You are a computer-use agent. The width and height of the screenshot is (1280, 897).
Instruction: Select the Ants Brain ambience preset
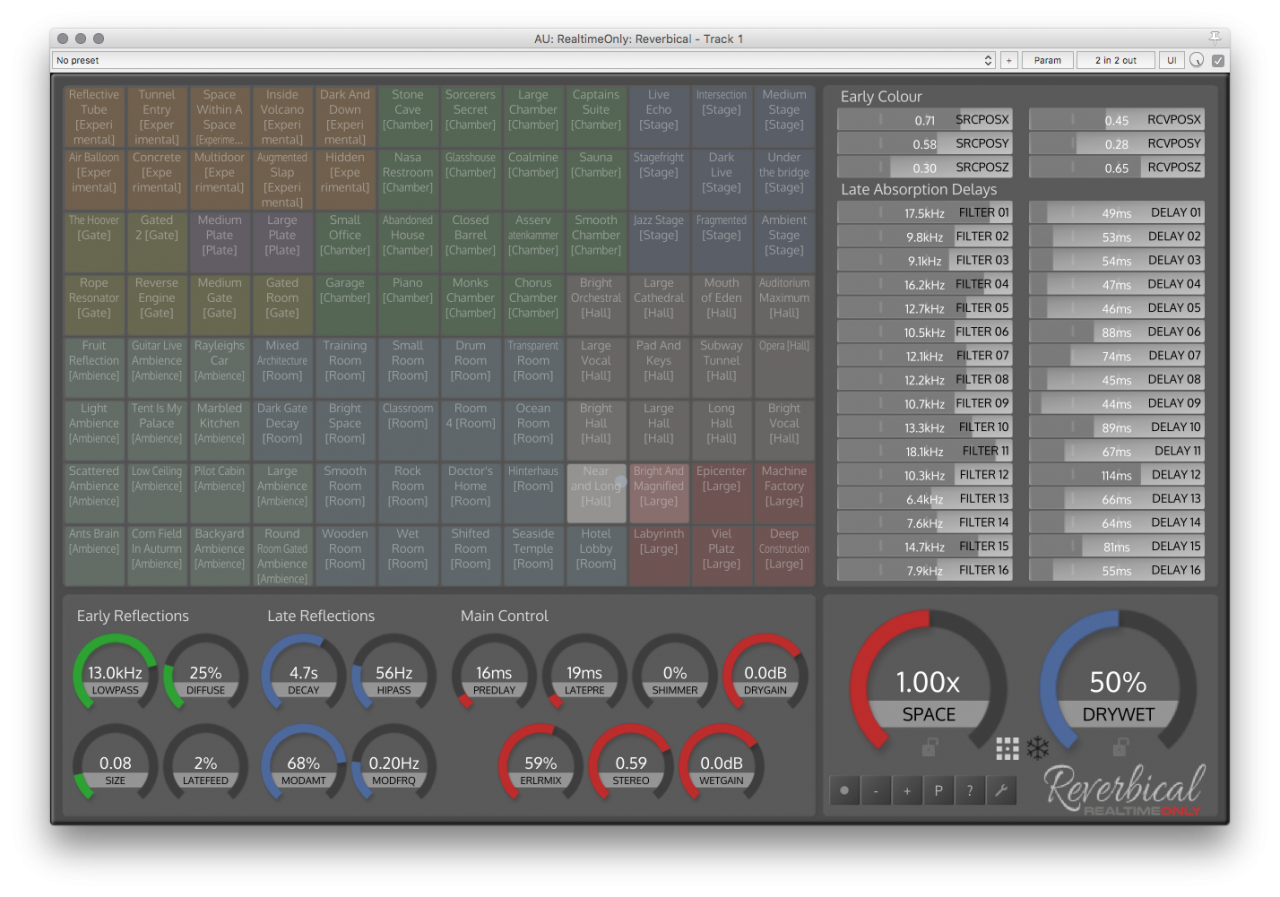click(94, 556)
